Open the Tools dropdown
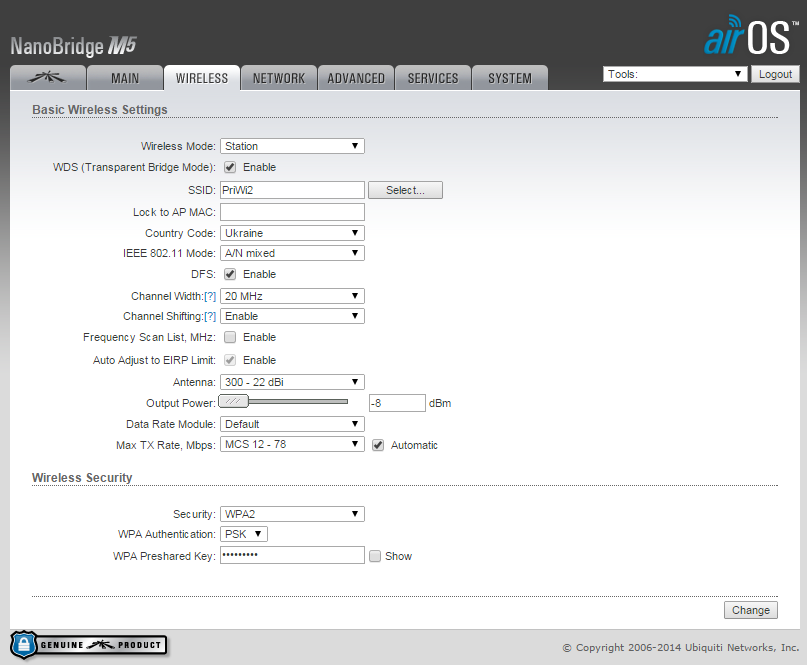Image resolution: width=807 pixels, height=665 pixels. (x=675, y=74)
